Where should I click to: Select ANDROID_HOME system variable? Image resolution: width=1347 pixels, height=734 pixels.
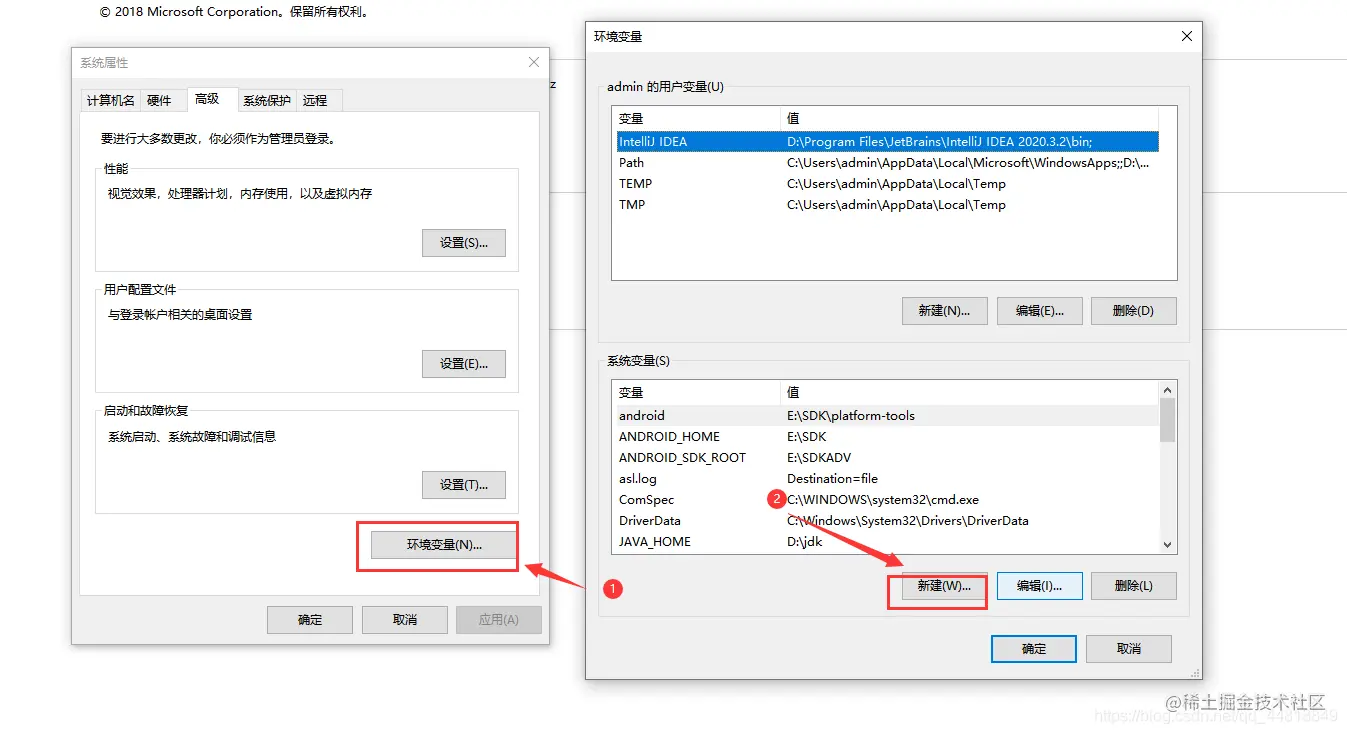pos(887,437)
